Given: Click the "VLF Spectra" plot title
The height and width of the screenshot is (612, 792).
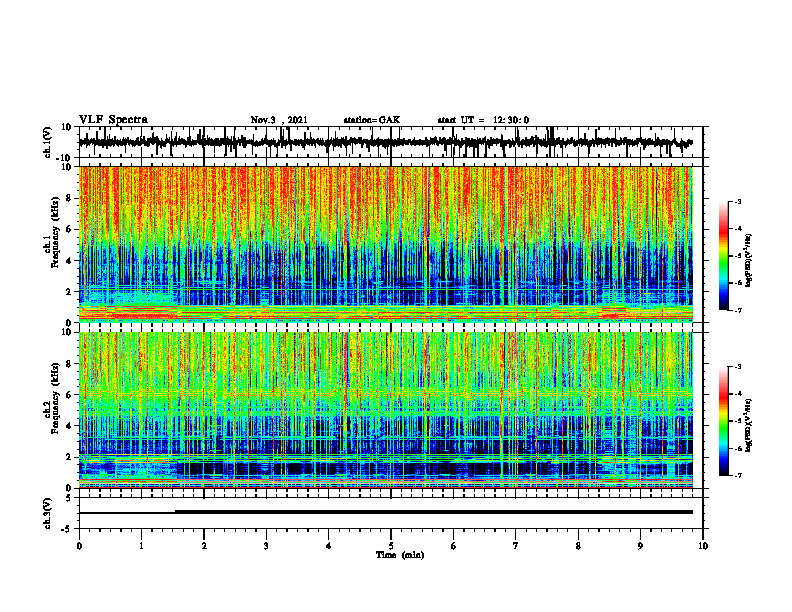Looking at the screenshot, I should click(113, 120).
